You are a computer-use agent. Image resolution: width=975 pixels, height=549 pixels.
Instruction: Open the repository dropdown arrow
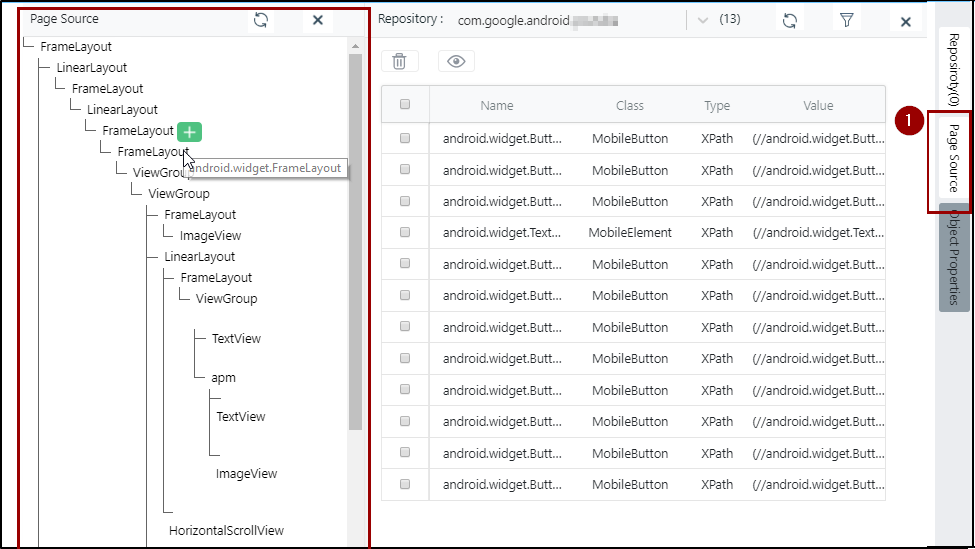point(702,20)
